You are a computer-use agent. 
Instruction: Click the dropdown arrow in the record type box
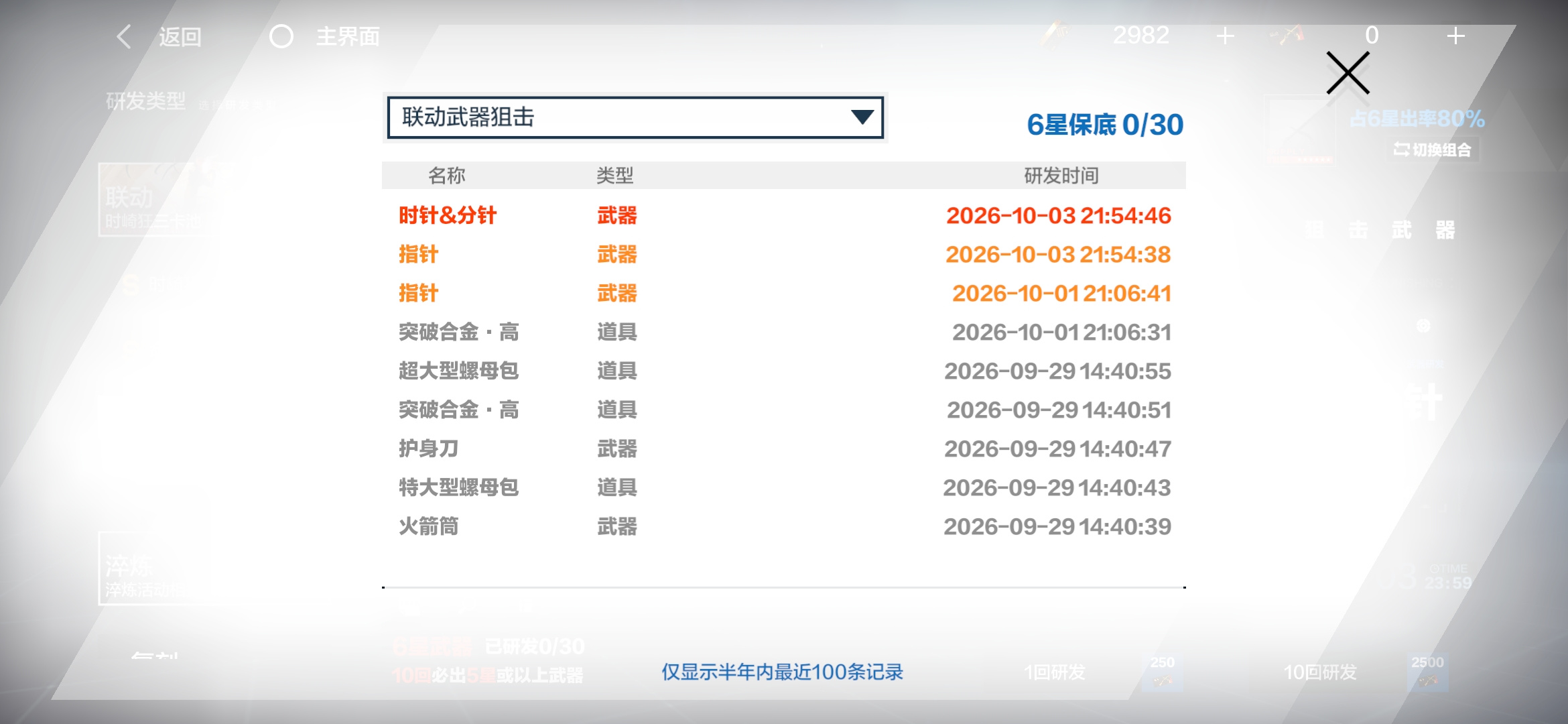click(x=862, y=117)
